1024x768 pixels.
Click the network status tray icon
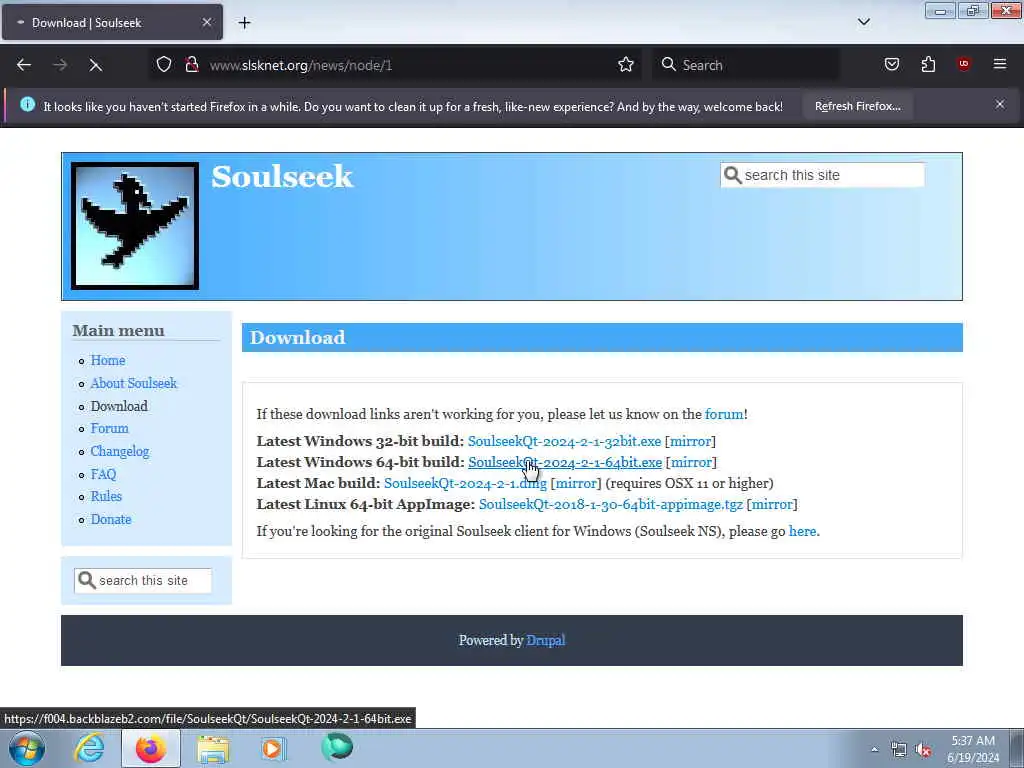click(899, 750)
